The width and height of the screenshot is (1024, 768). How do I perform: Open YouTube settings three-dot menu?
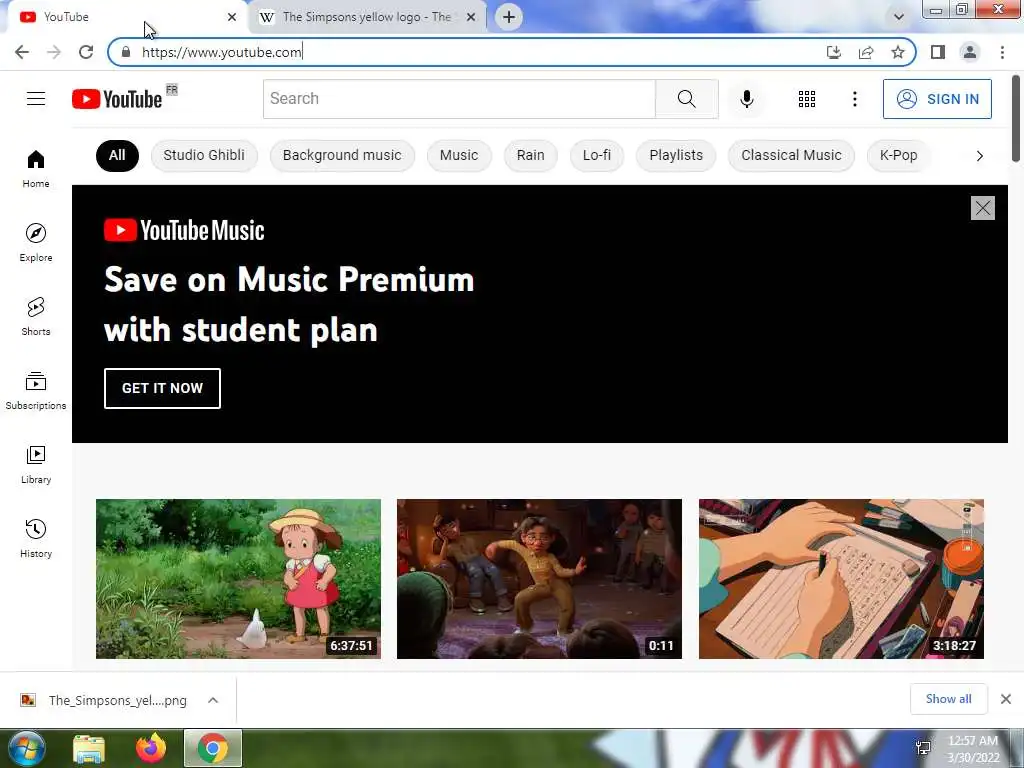pos(854,99)
